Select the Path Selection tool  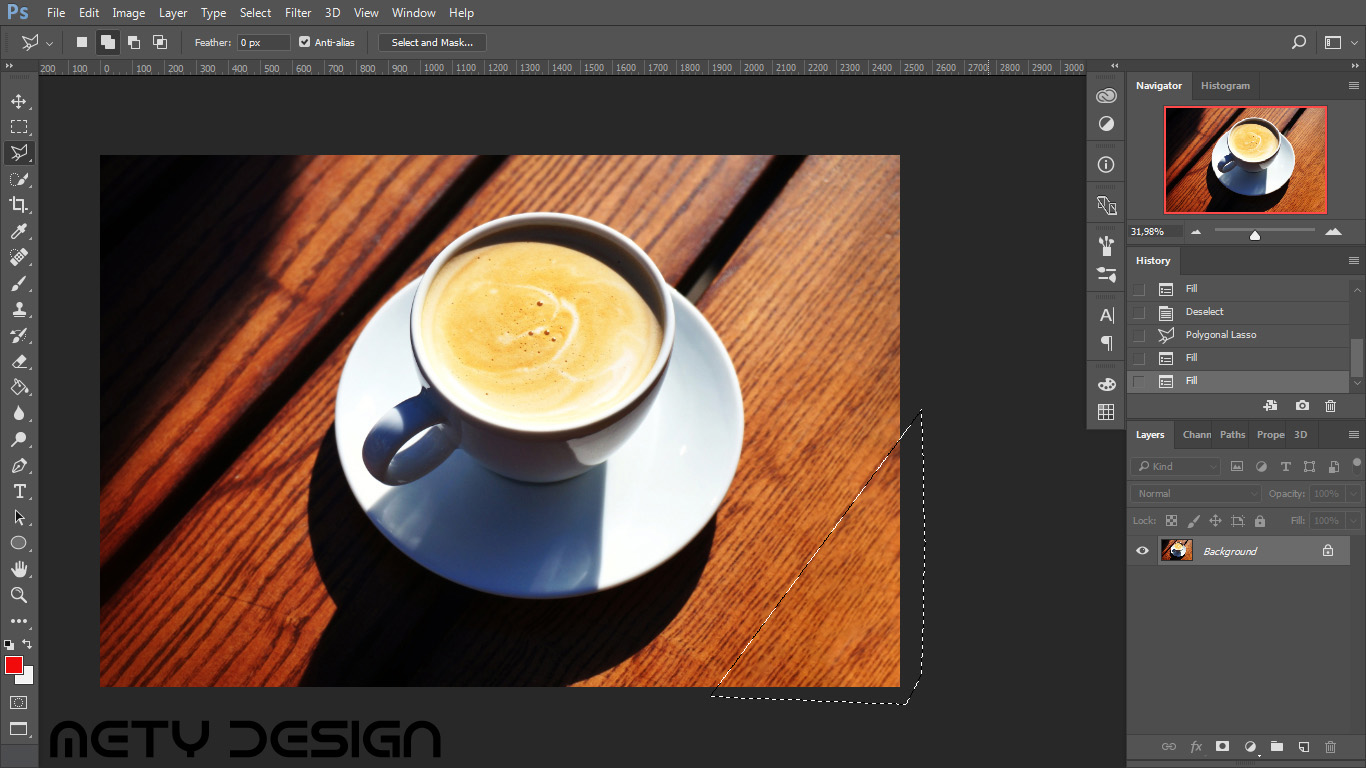click(x=18, y=517)
